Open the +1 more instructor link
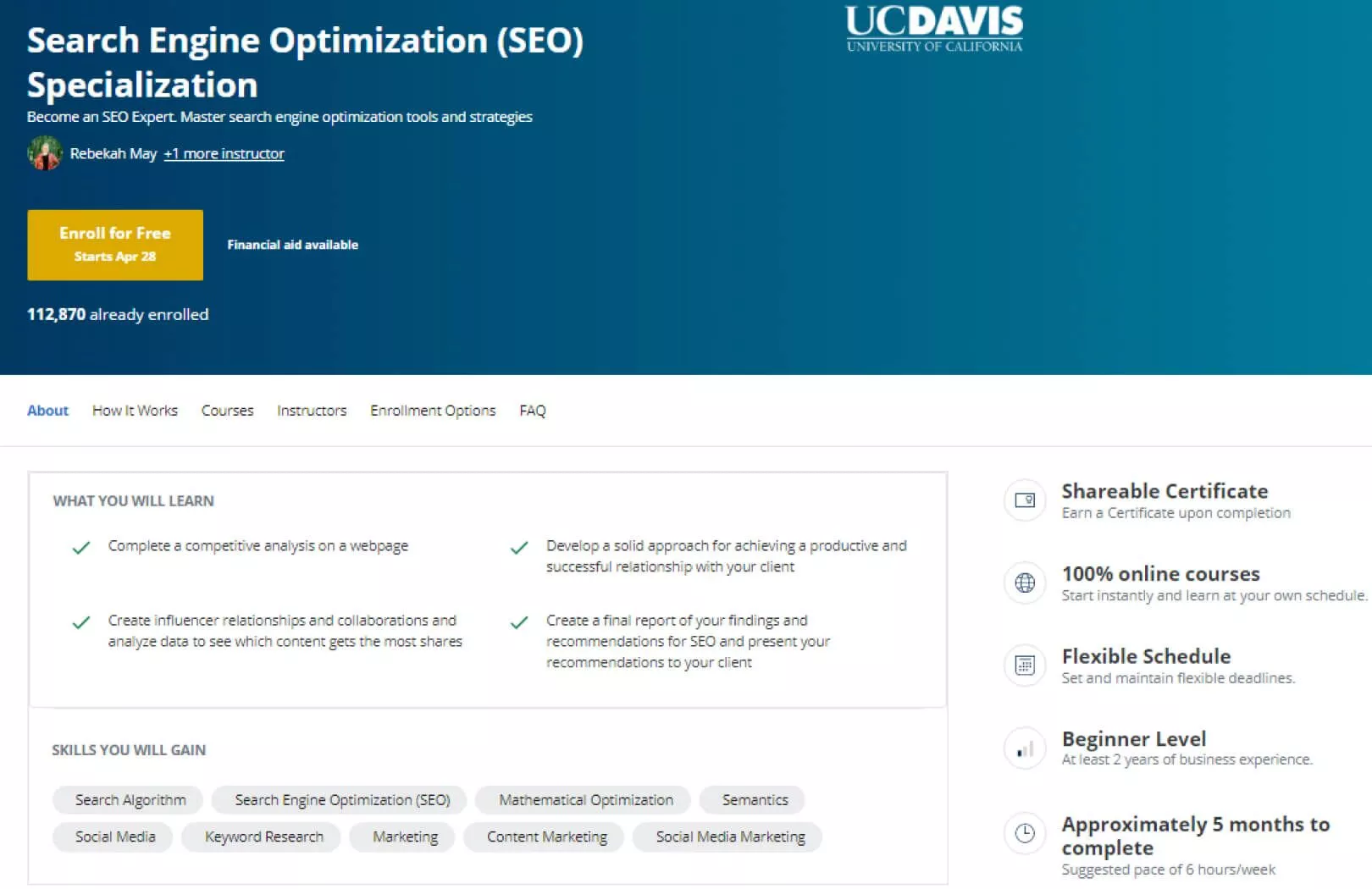This screenshot has width=1372, height=889. 224,153
